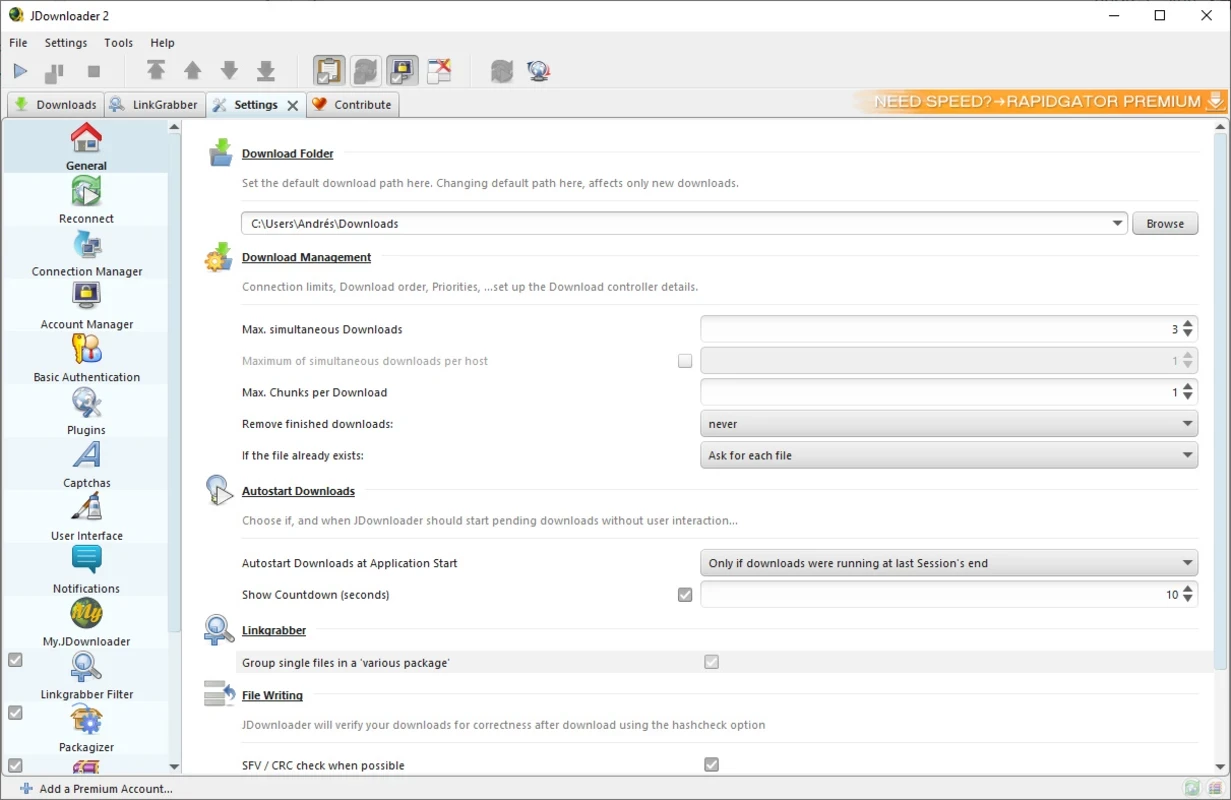Switch to the Contribute tab
Screen dimensions: 1231x800
point(352,104)
